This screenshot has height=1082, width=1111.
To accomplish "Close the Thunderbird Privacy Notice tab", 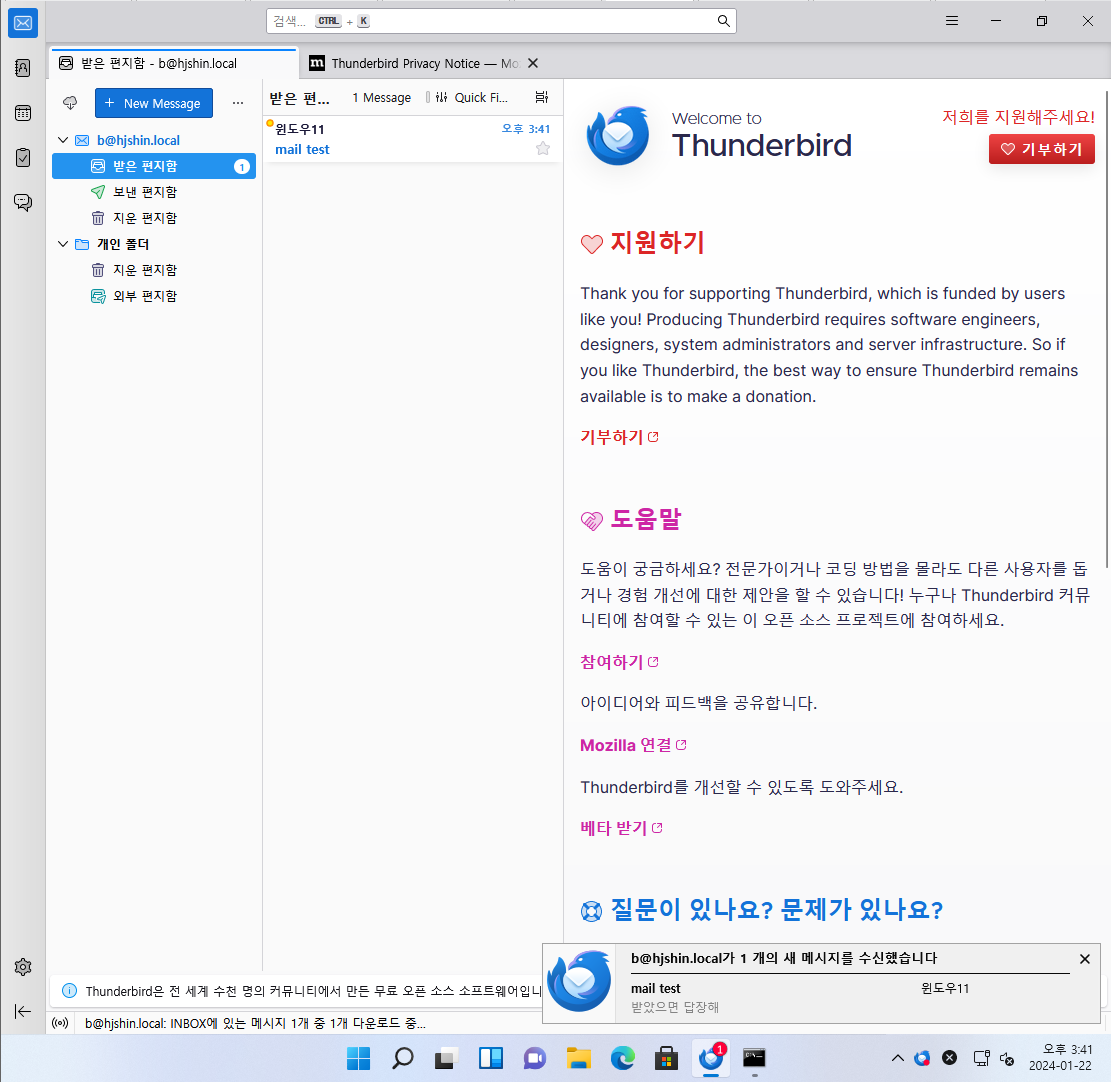I will point(534,63).
